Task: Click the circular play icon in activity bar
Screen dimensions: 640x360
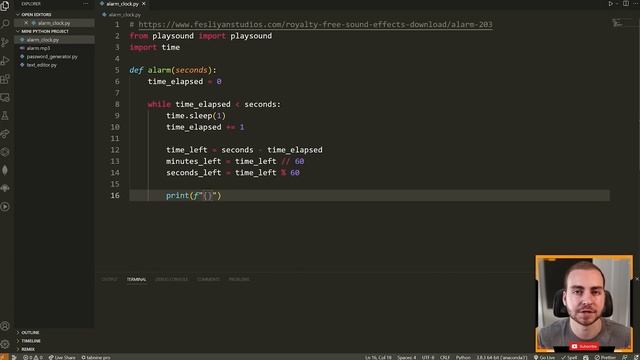Action: (5, 207)
